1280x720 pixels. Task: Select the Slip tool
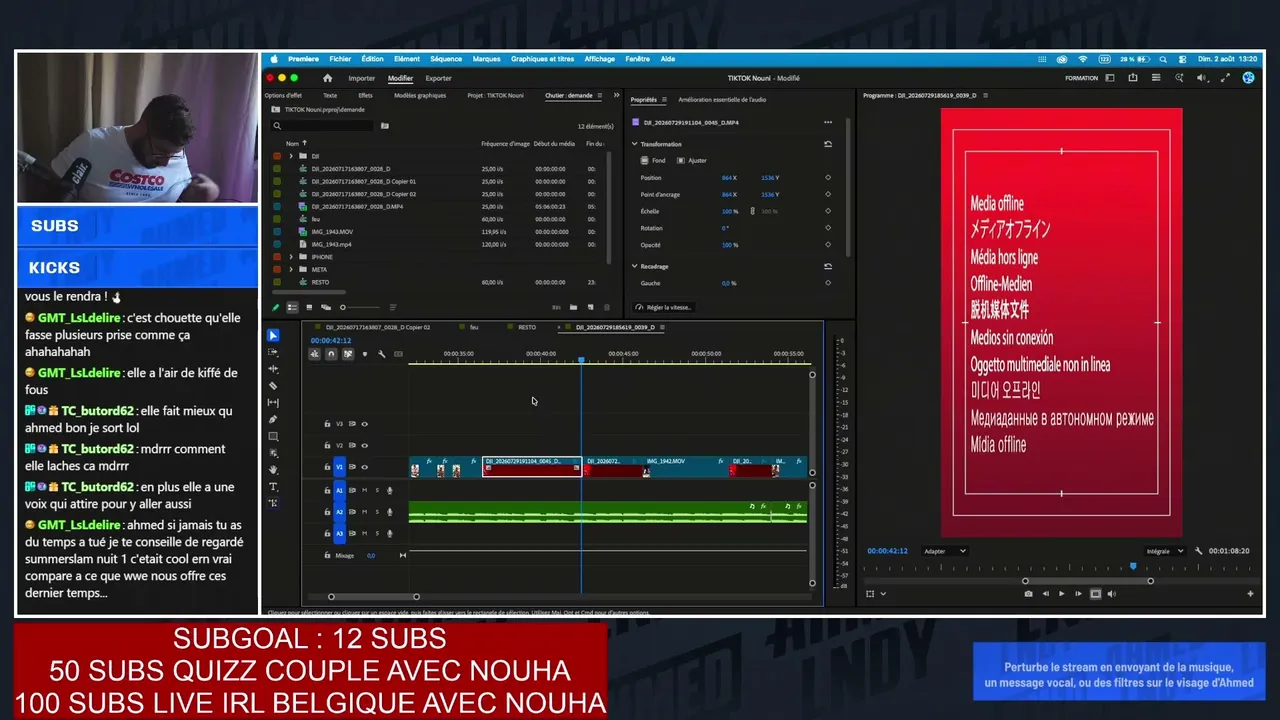273,403
